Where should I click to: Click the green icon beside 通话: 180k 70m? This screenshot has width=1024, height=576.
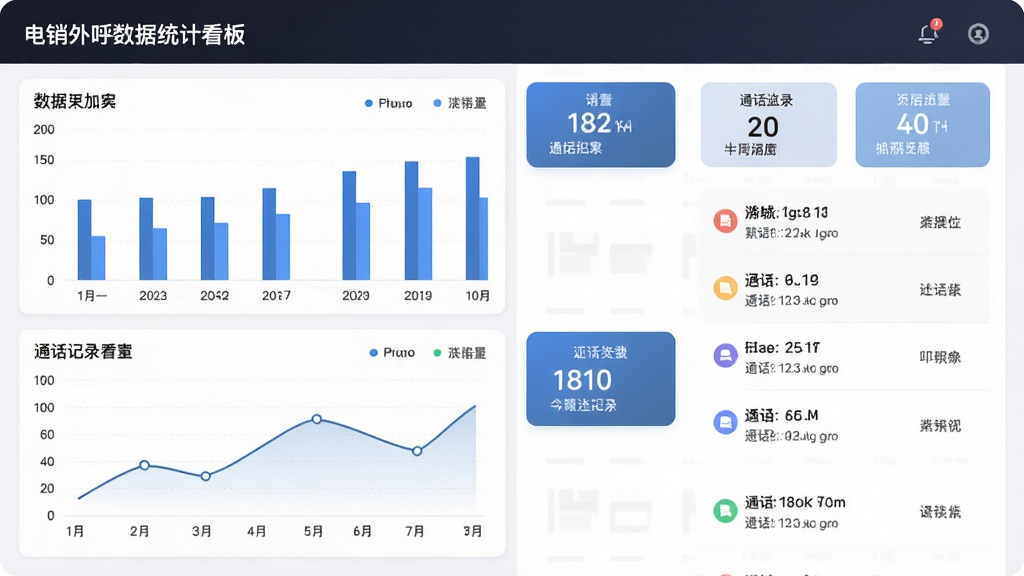tap(725, 510)
